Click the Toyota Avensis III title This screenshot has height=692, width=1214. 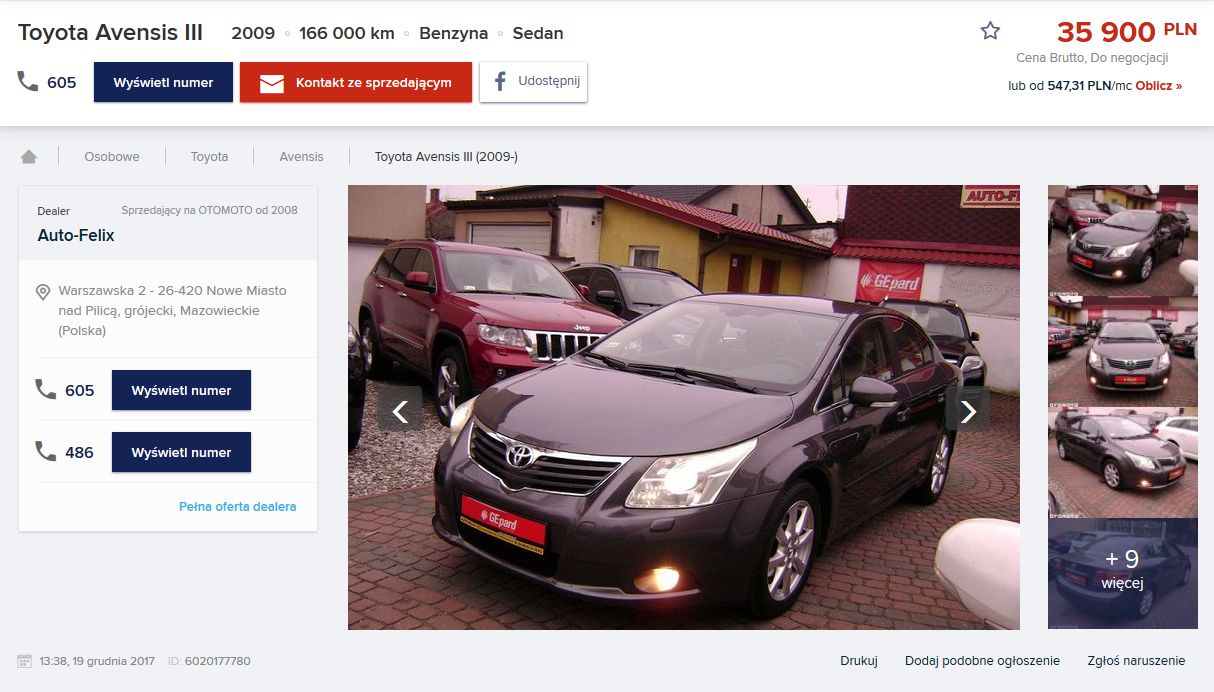(110, 33)
